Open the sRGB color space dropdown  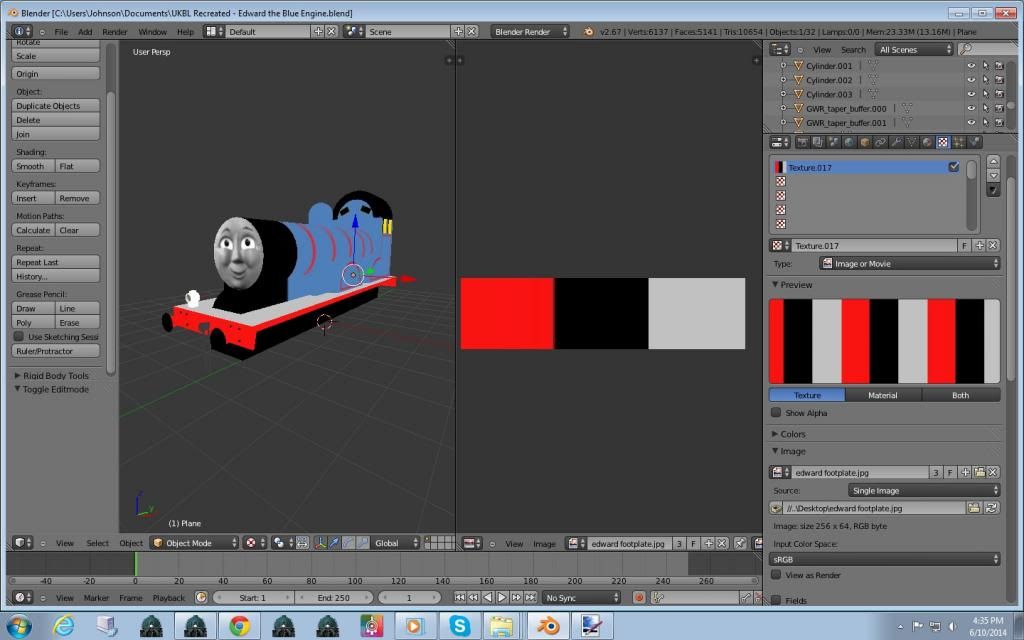pyautogui.click(x=885, y=559)
